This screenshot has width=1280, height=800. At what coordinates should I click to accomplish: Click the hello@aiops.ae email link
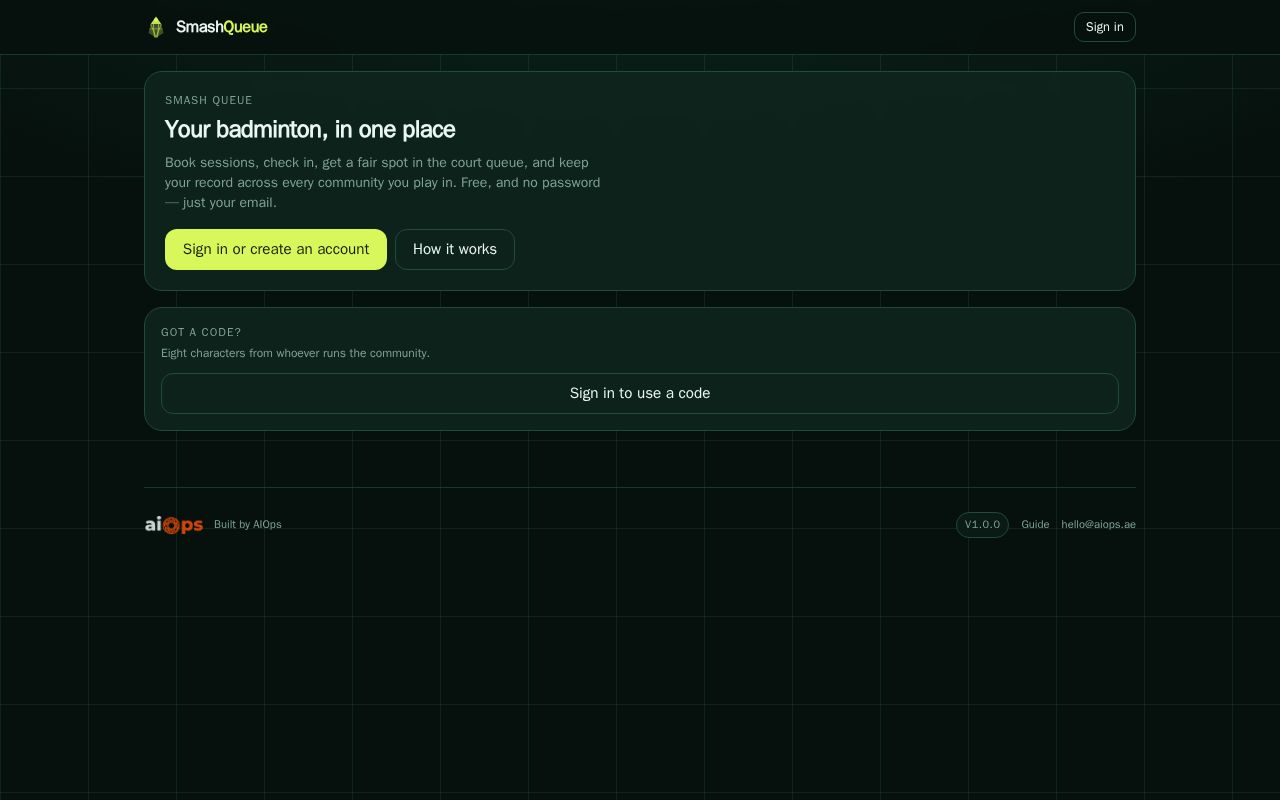tap(1098, 525)
